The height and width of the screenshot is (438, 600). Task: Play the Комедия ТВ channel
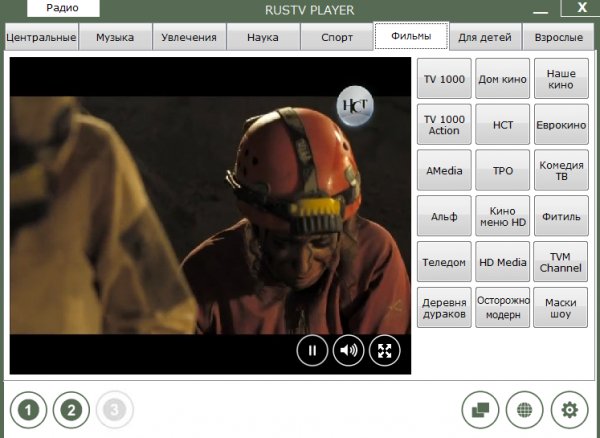click(x=561, y=170)
